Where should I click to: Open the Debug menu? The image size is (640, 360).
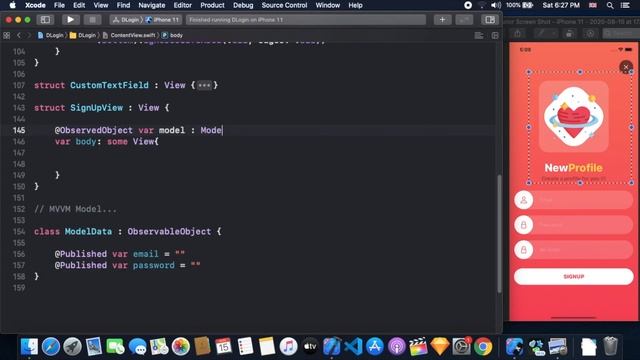243,5
